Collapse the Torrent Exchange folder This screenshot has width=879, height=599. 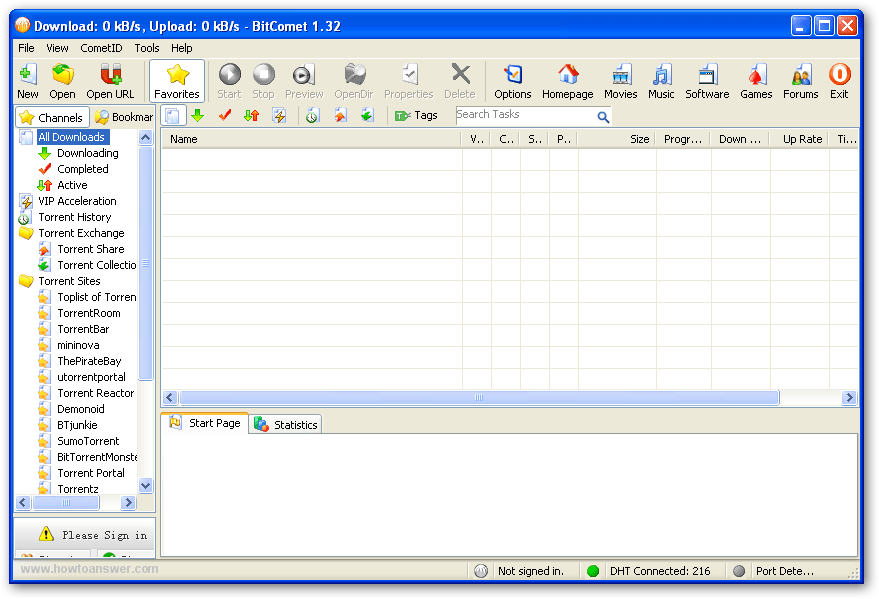click(x=81, y=233)
